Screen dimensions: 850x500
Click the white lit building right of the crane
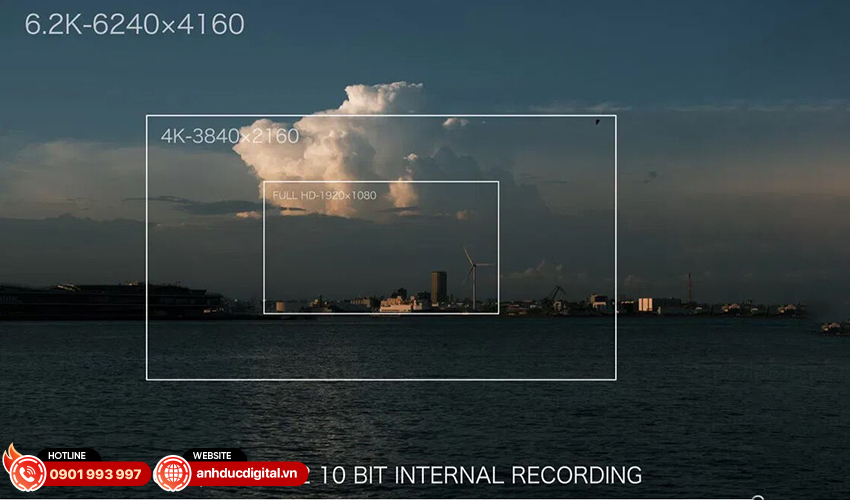[645, 304]
